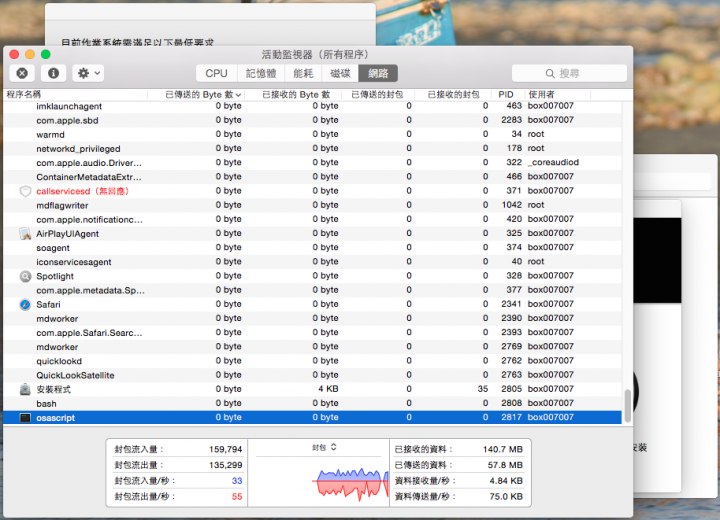Select the quicklookd process
Viewport: 720px width, 520px height.
pos(312,361)
